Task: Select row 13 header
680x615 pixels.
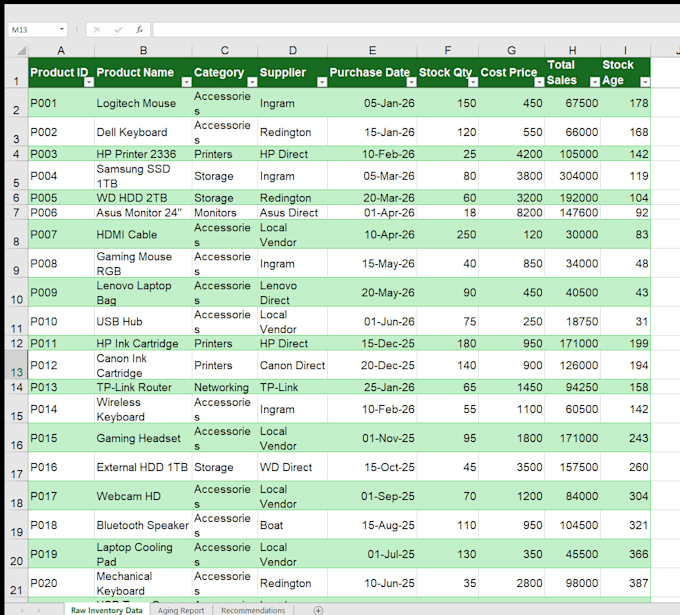Action: click(x=16, y=365)
